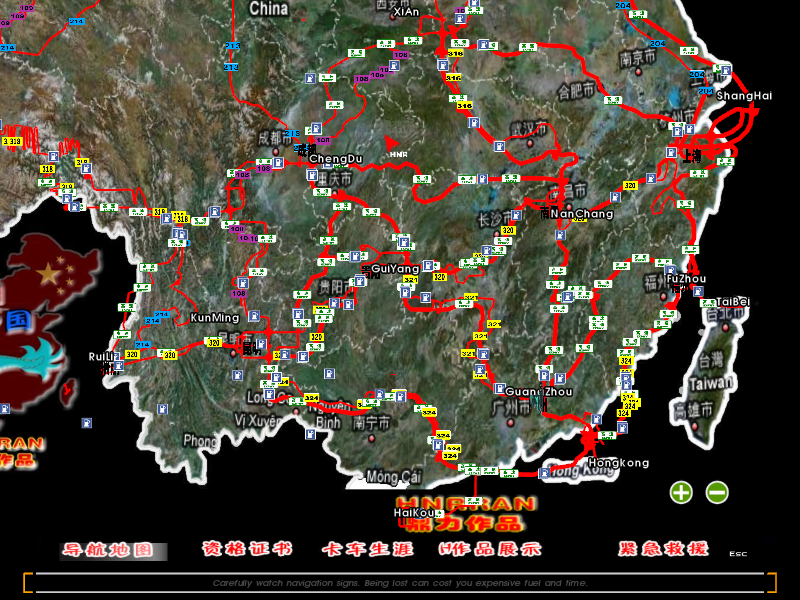Click the TaiBei city label
The width and height of the screenshot is (800, 600).
point(733,302)
